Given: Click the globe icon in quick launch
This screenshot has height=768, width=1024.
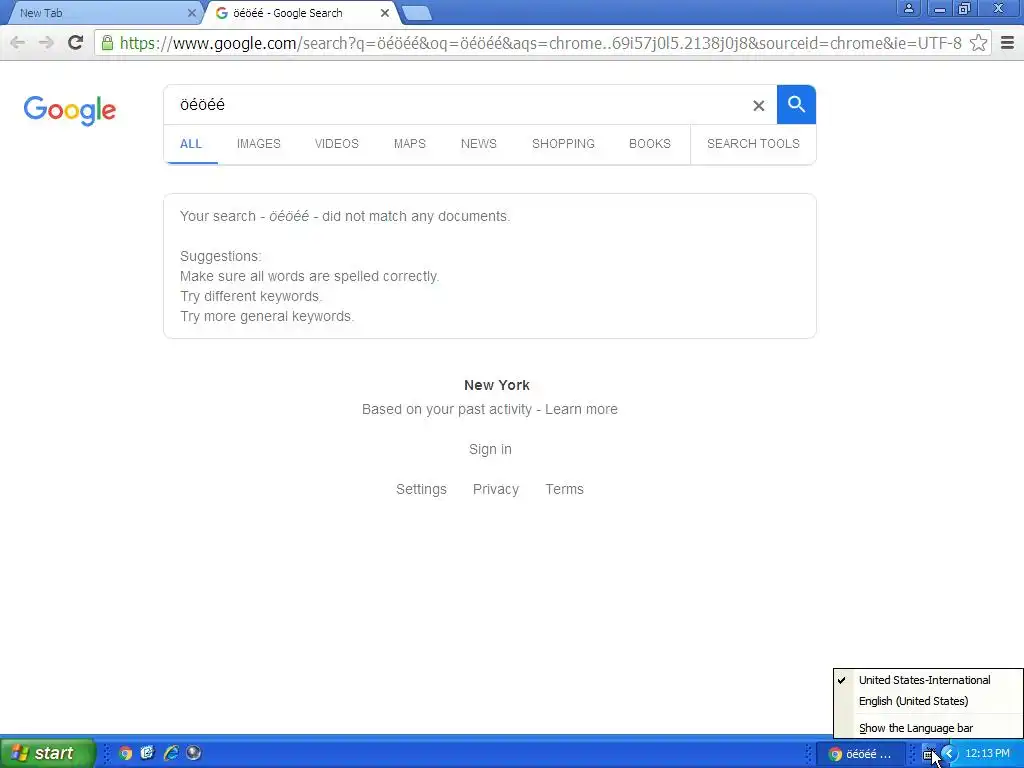Looking at the screenshot, I should click(193, 753).
